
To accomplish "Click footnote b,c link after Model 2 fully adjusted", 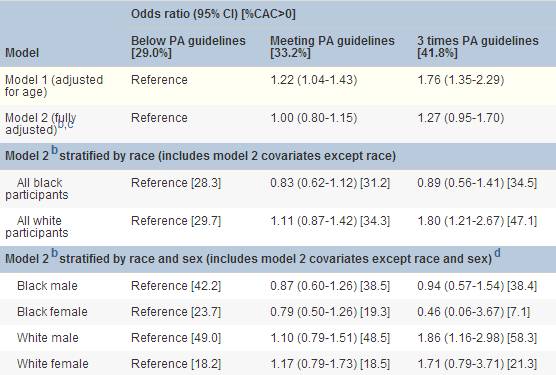I will (66, 124).
